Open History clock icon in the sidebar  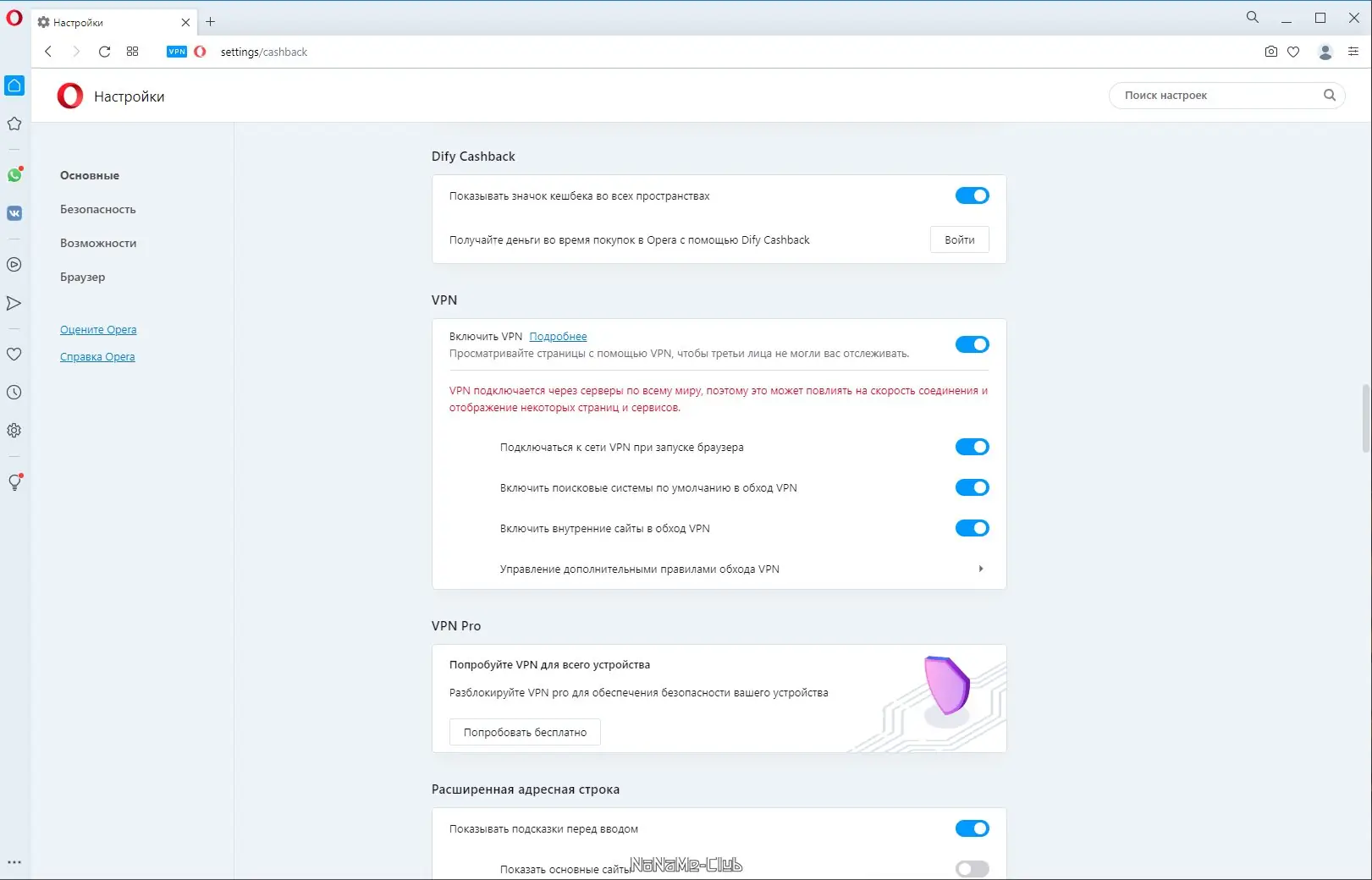coord(14,393)
